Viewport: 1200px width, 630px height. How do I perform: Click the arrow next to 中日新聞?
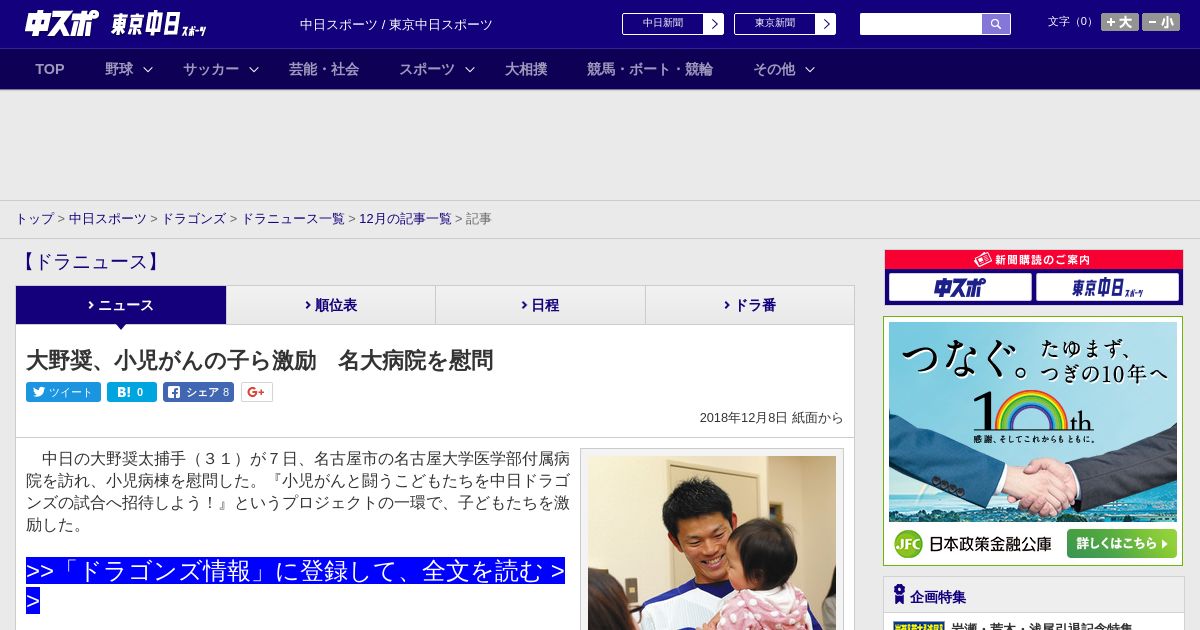pos(714,24)
